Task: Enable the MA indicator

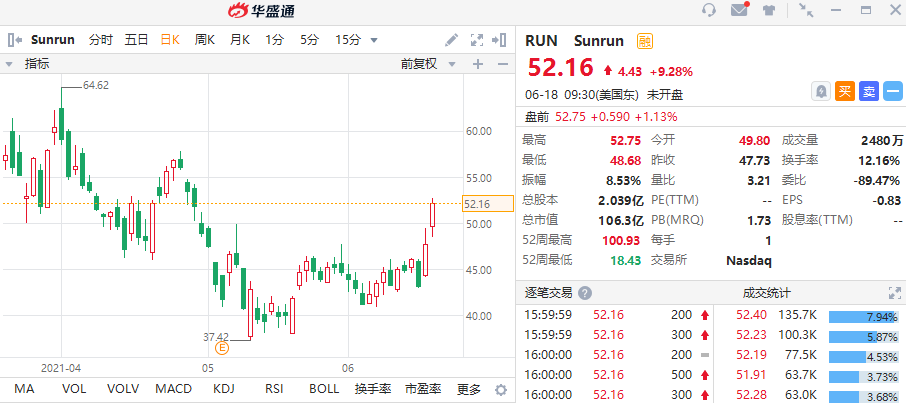Action: [24, 389]
